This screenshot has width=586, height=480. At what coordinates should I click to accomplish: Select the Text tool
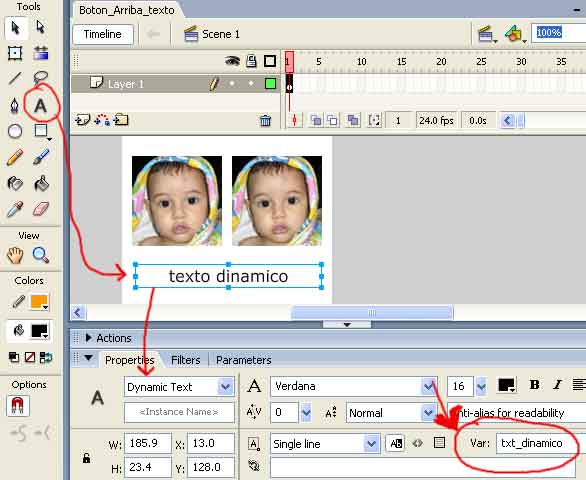[40, 106]
